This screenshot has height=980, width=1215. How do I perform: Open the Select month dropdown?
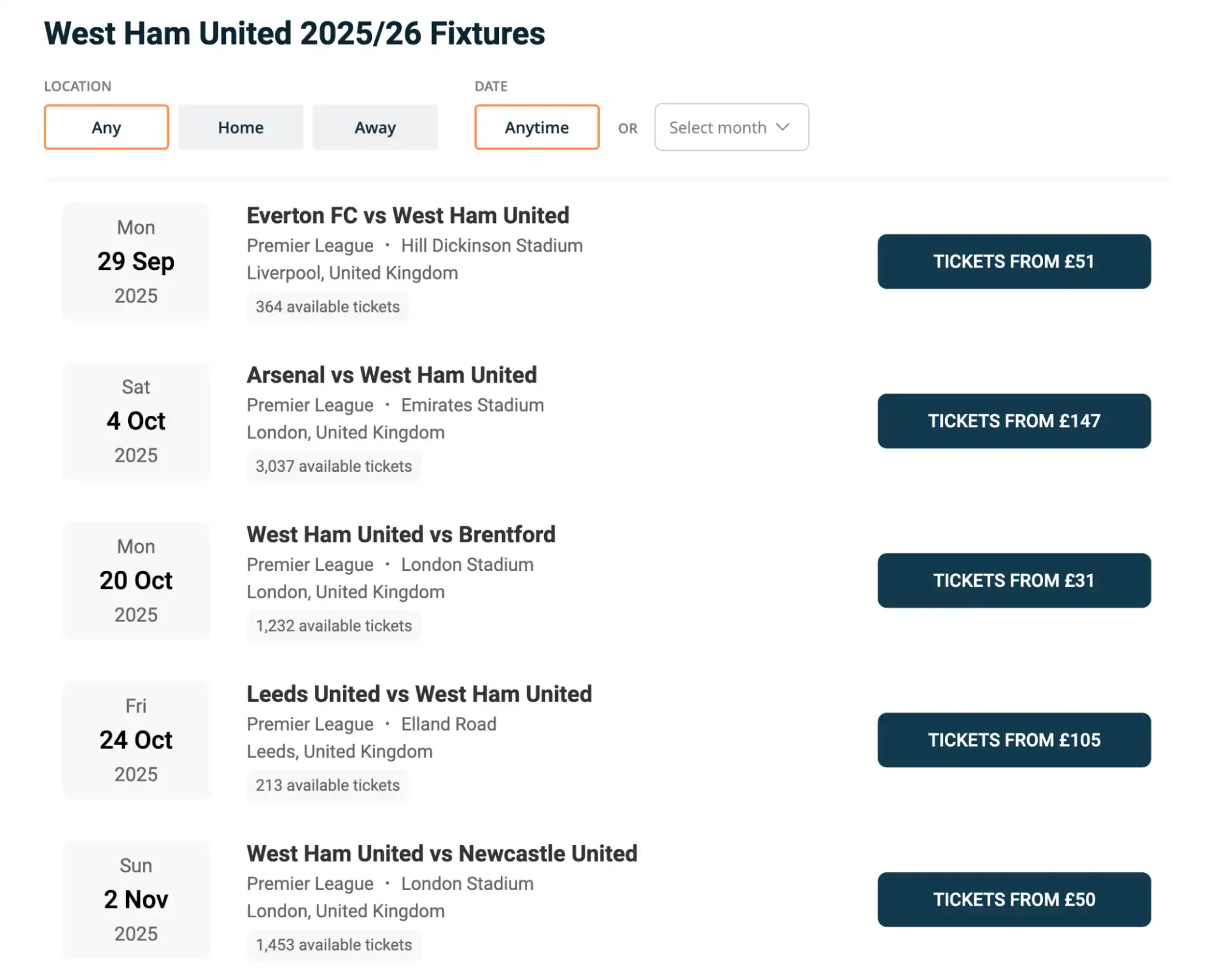(731, 127)
